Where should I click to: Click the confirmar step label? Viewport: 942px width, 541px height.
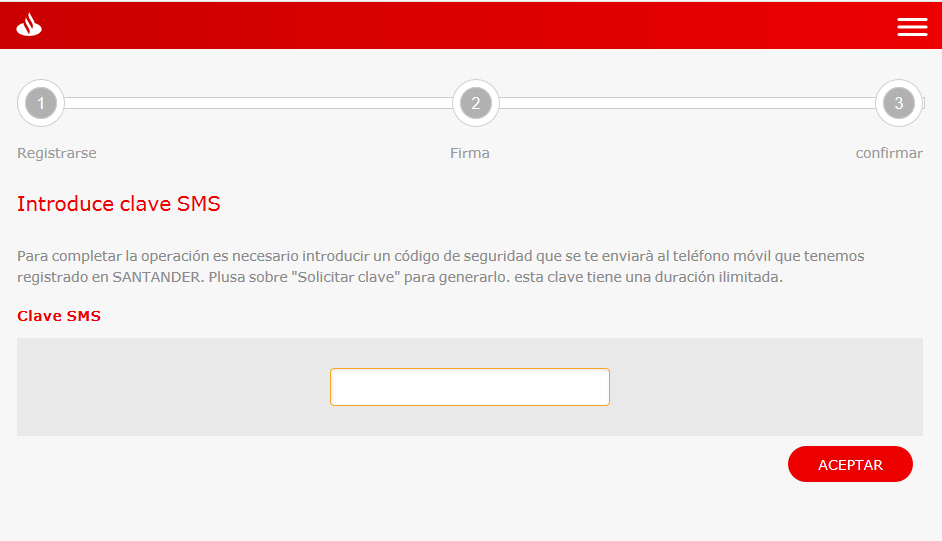click(x=889, y=153)
